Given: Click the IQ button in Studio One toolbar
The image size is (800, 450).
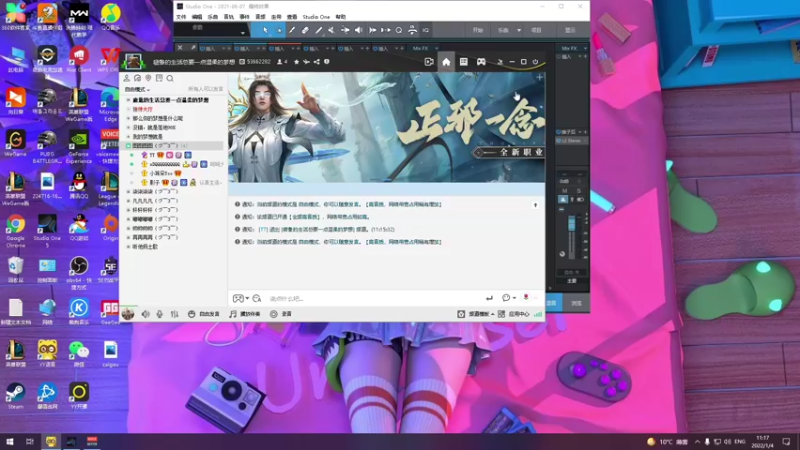Looking at the screenshot, I should (x=426, y=30).
